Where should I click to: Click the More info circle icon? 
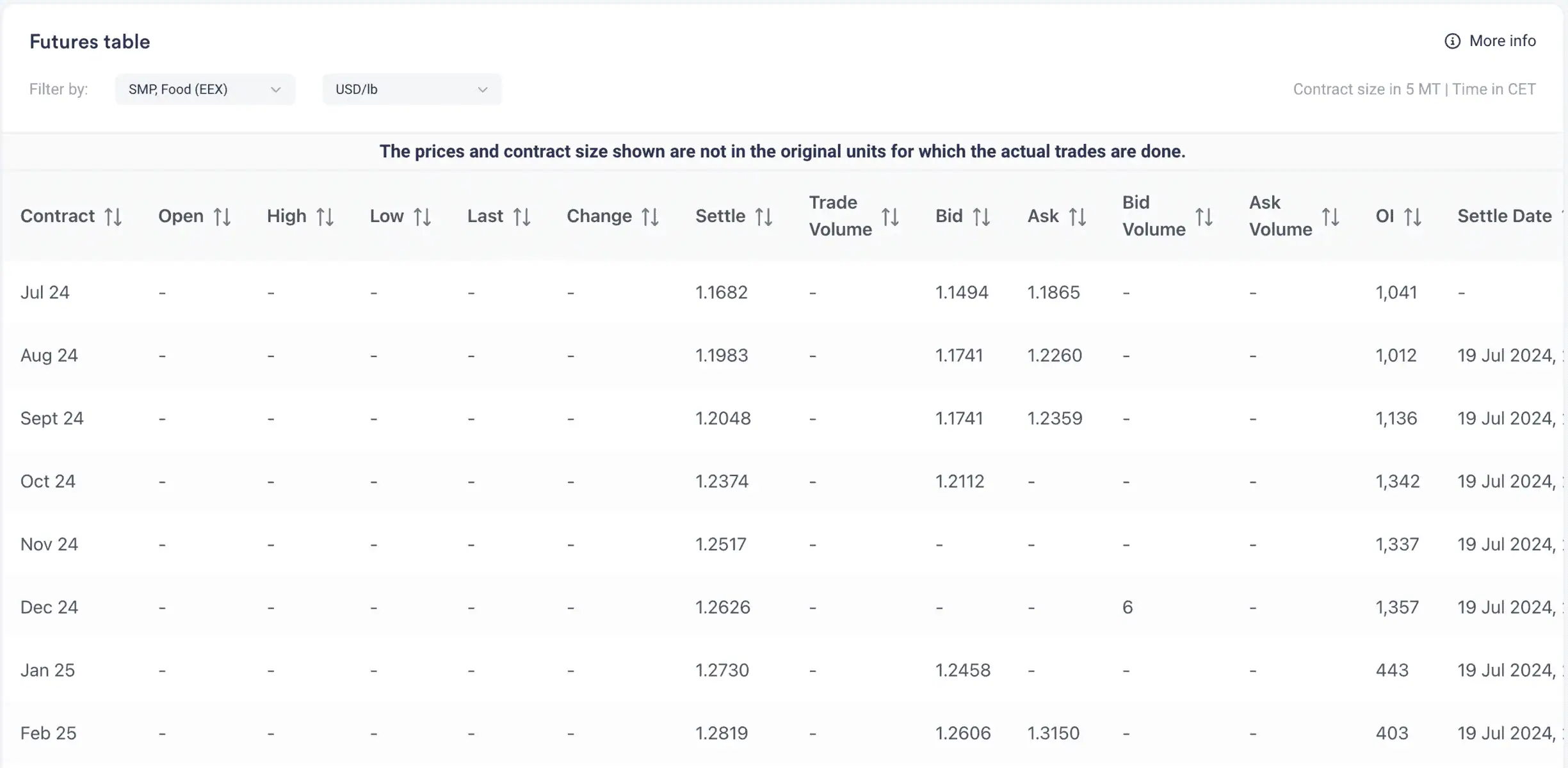coord(1453,41)
